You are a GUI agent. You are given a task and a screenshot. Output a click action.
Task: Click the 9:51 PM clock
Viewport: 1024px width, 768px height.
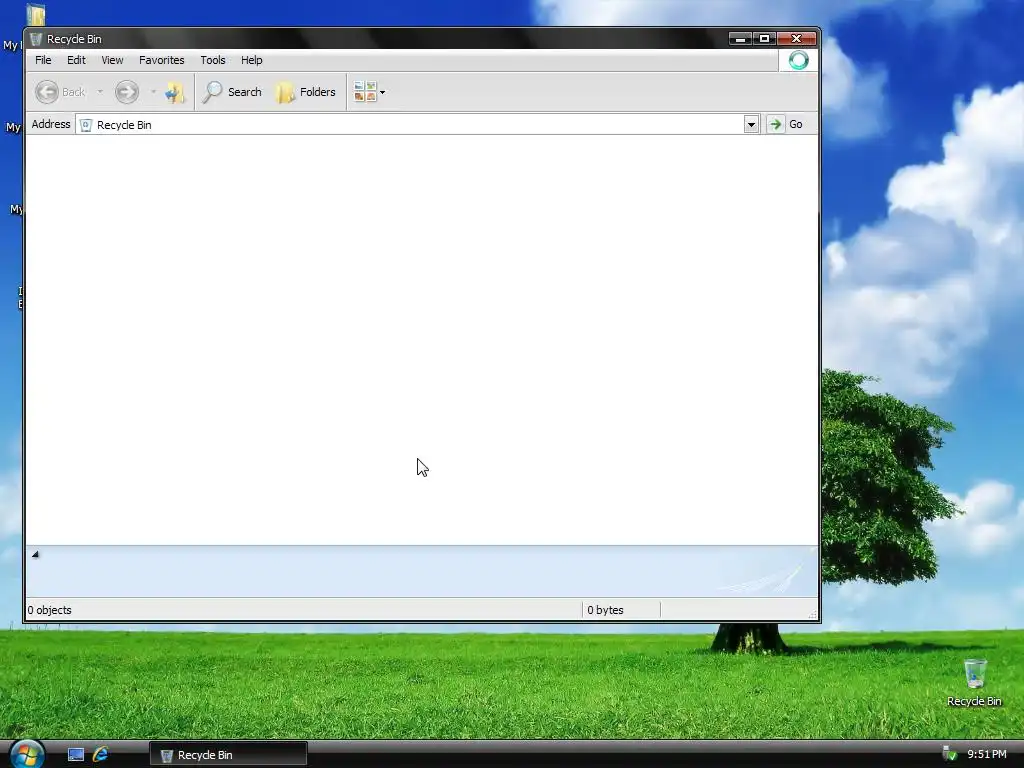(x=987, y=754)
